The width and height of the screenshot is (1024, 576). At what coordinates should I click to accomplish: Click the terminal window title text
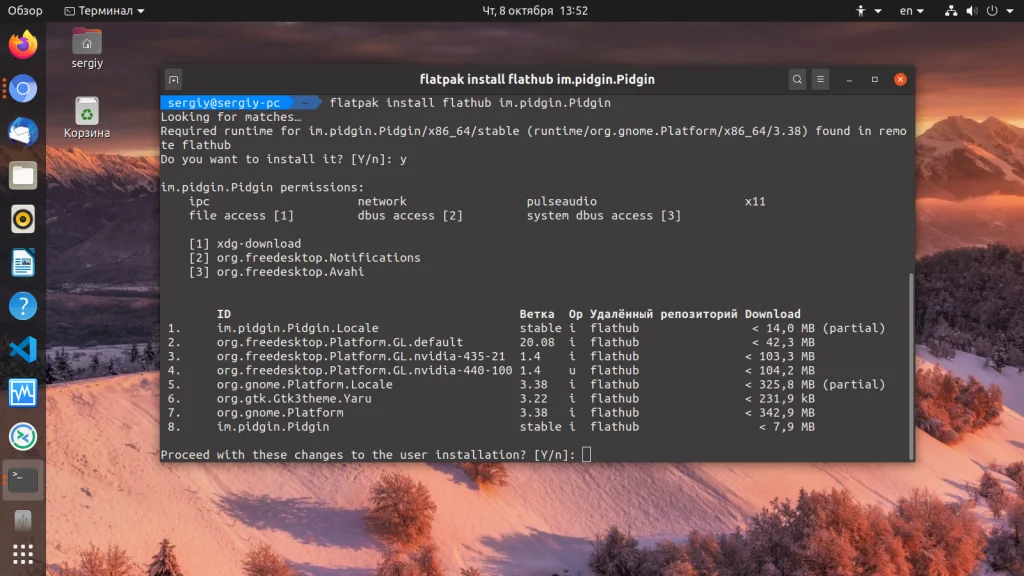click(537, 80)
